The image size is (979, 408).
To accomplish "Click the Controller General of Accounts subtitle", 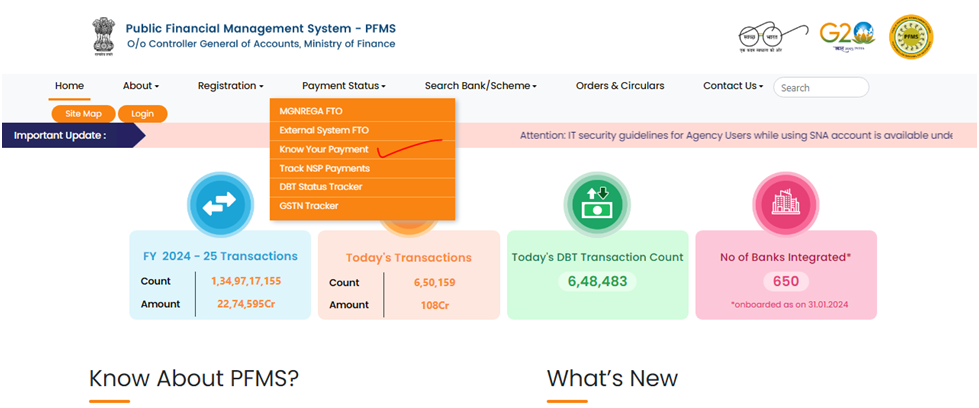I will pos(261,44).
